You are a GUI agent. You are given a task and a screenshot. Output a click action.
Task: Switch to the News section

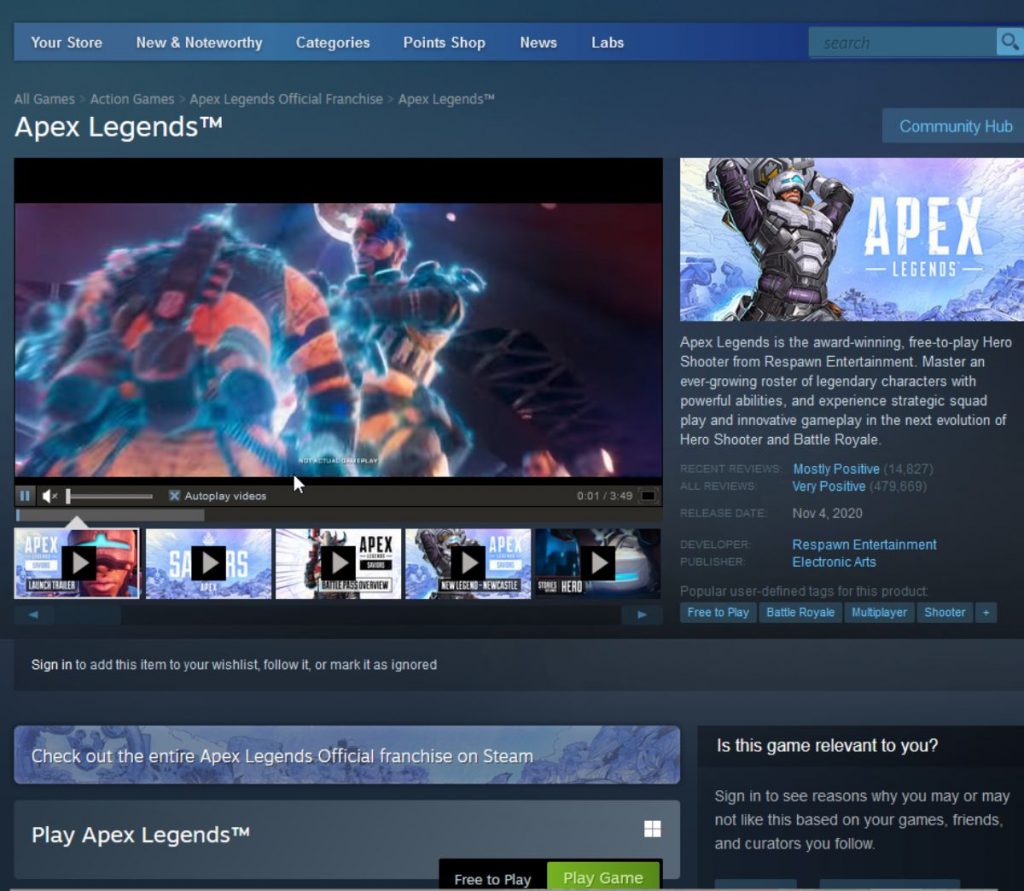(538, 42)
